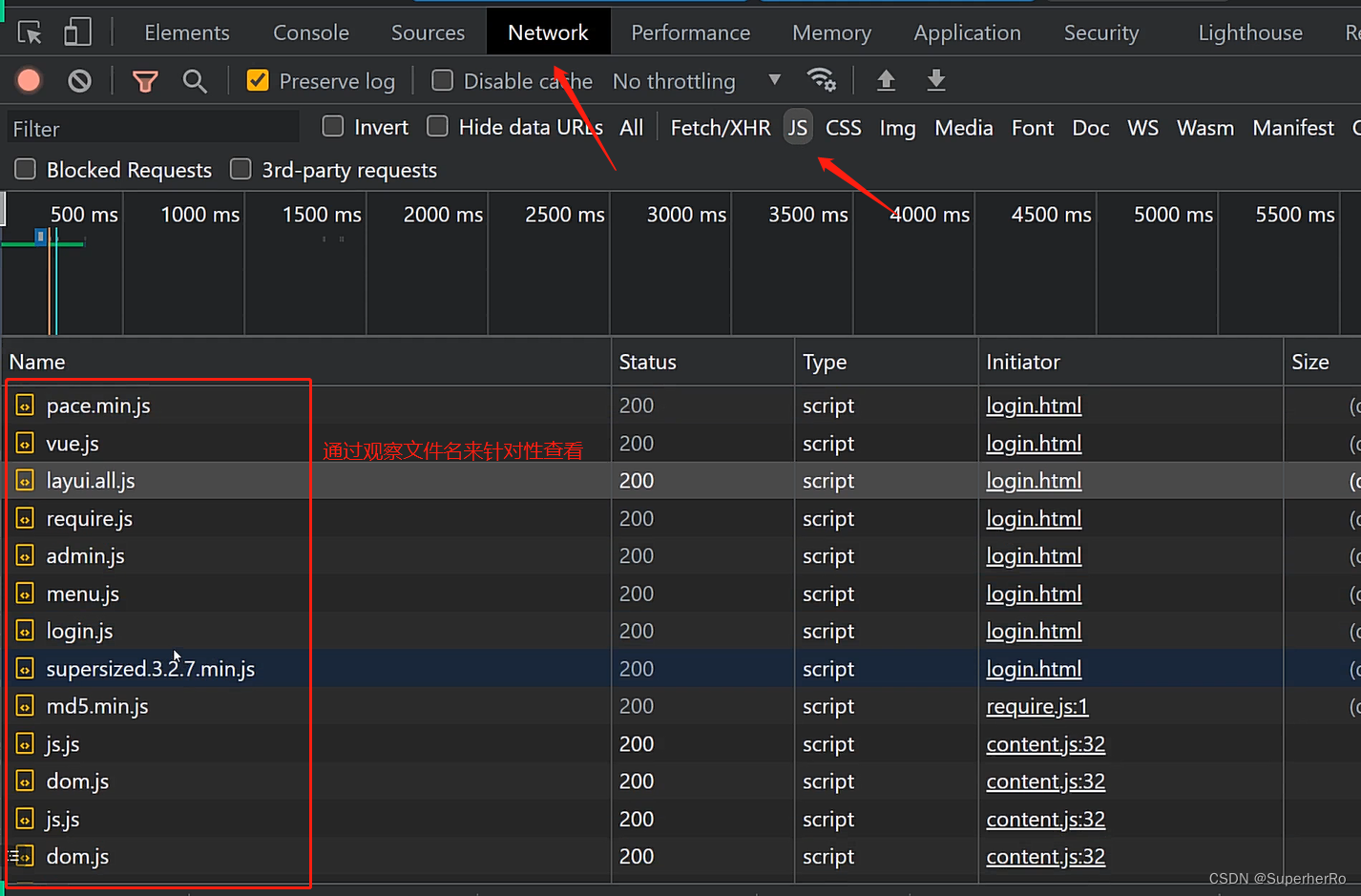Check Hide data URLs checkbox

pyautogui.click(x=437, y=126)
